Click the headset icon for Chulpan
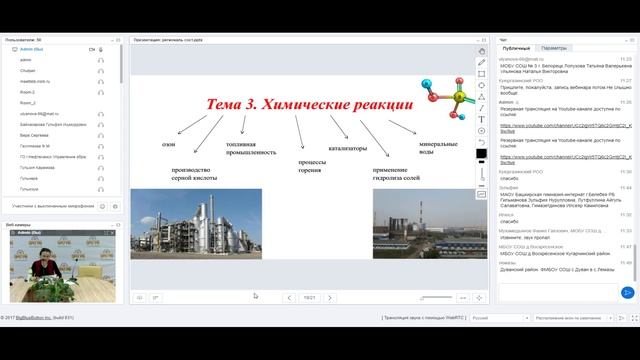This screenshot has height=360, width=640. (x=101, y=71)
